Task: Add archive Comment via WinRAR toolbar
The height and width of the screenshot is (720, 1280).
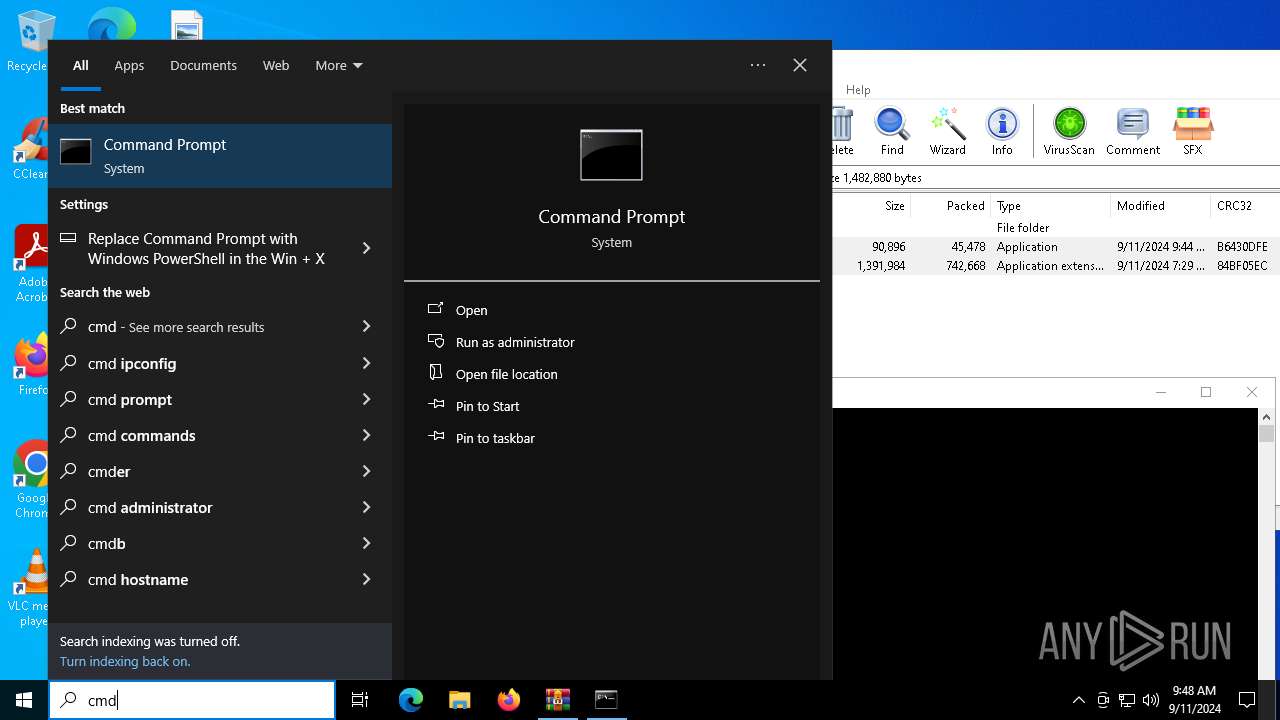Action: click(1133, 132)
